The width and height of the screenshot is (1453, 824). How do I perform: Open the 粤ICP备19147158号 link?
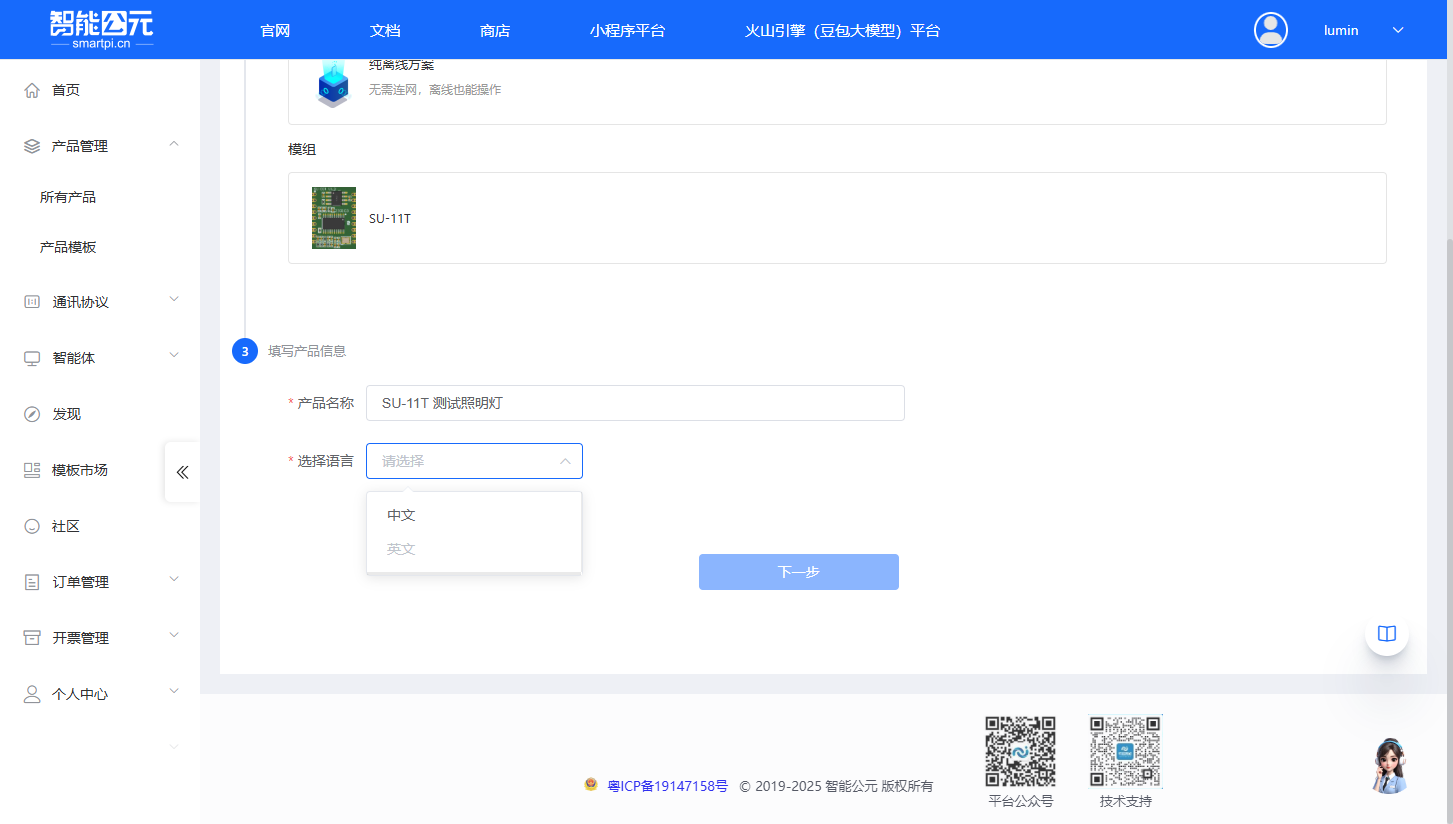click(x=665, y=786)
